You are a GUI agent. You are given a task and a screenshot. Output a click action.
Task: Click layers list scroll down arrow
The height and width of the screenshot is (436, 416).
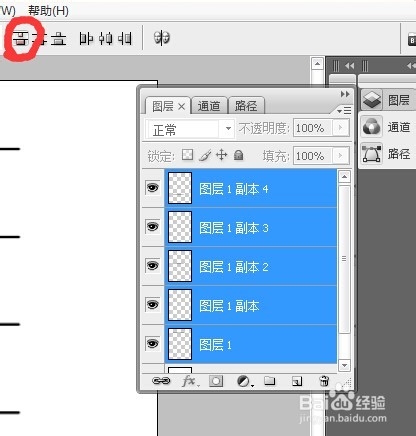[344, 366]
